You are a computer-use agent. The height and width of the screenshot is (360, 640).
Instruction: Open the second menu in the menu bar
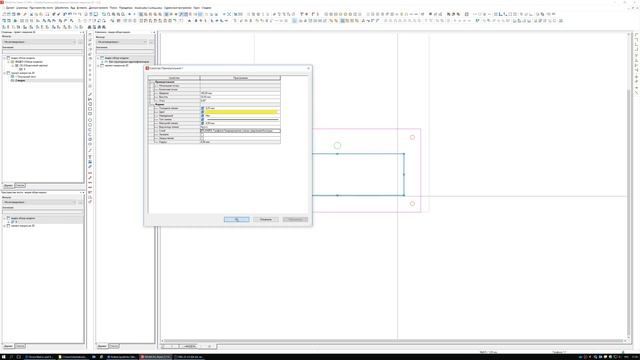22,8
